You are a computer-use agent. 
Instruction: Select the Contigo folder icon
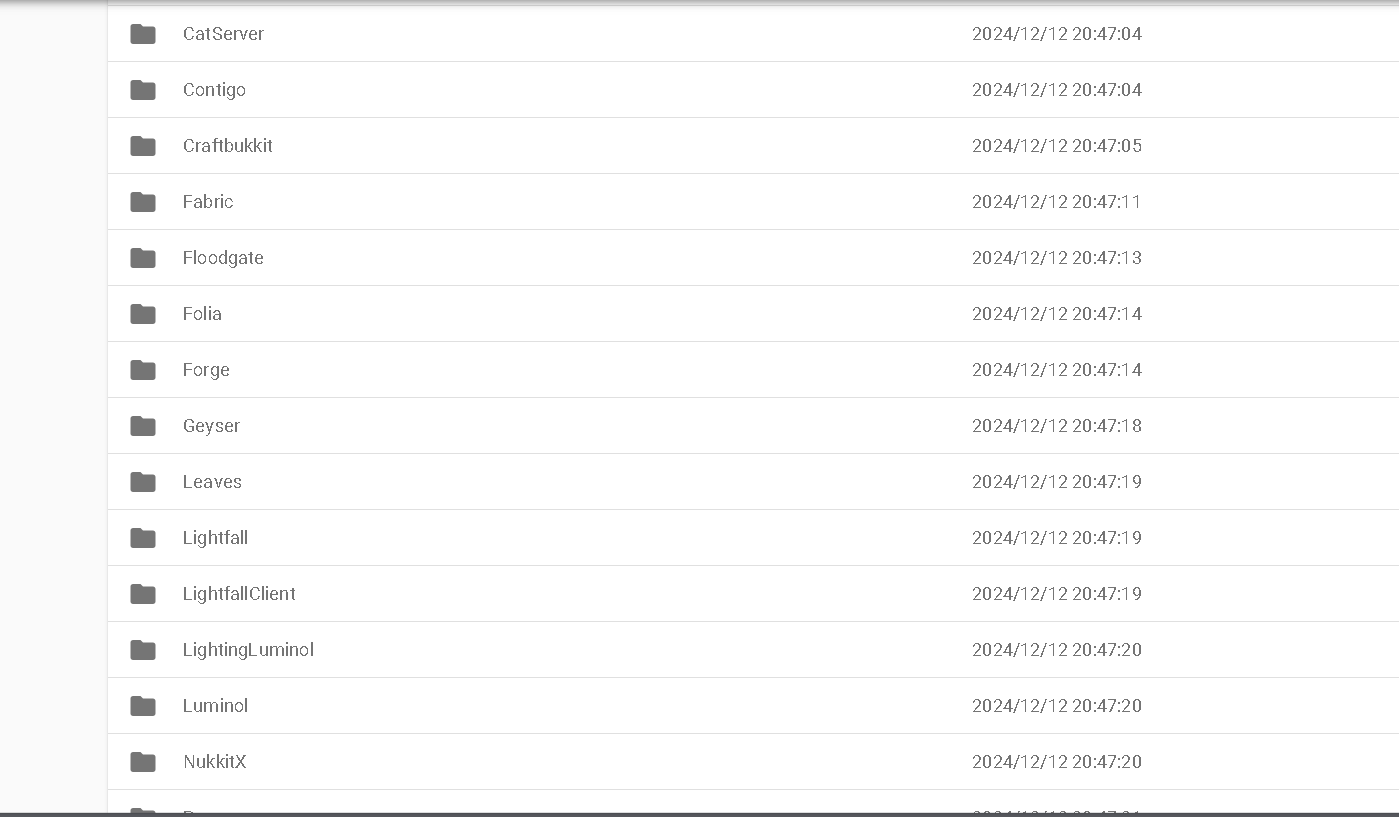[x=143, y=90]
